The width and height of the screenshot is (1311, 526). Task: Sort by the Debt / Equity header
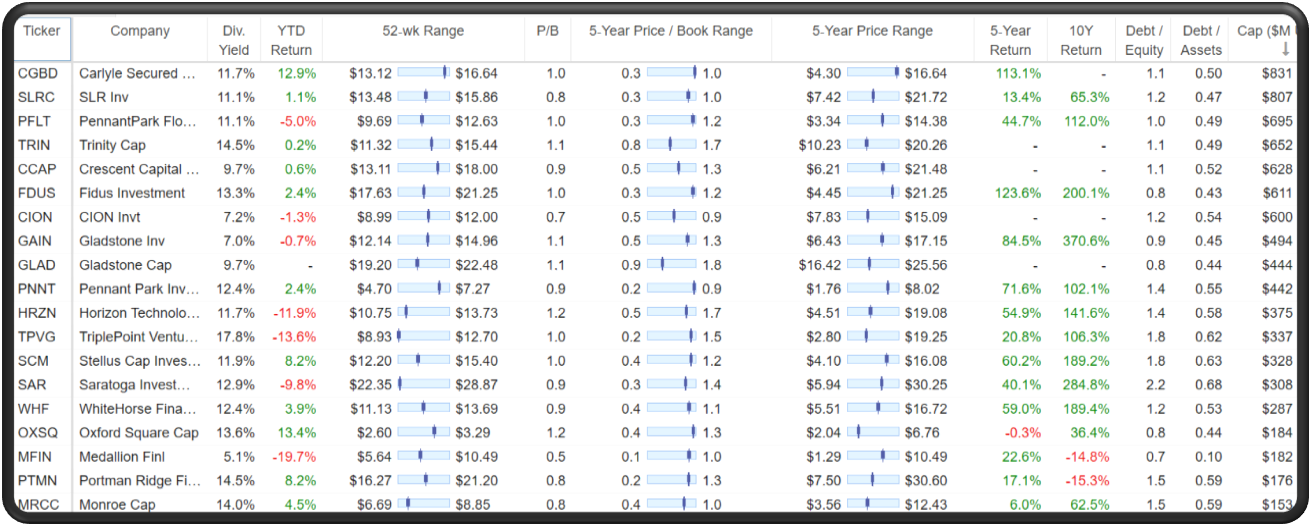(1144, 40)
